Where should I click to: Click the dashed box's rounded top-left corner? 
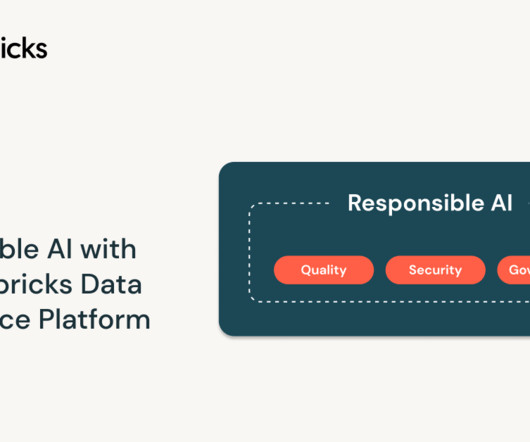tap(253, 207)
